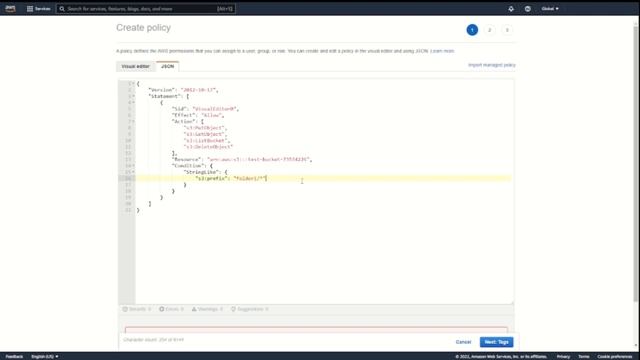The height and width of the screenshot is (360, 640).
Task: Open the AWS console home logo
Action: pos(10,9)
